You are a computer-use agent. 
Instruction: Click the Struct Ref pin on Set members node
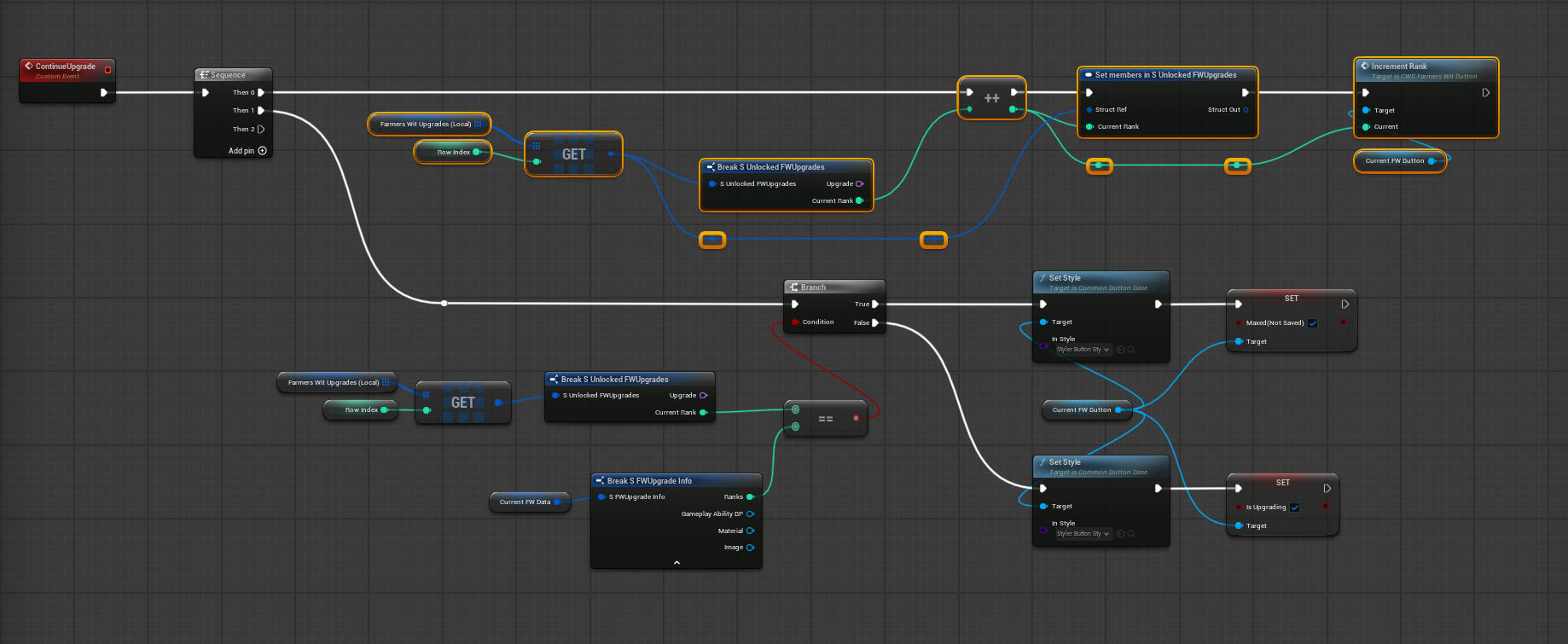click(x=1089, y=110)
